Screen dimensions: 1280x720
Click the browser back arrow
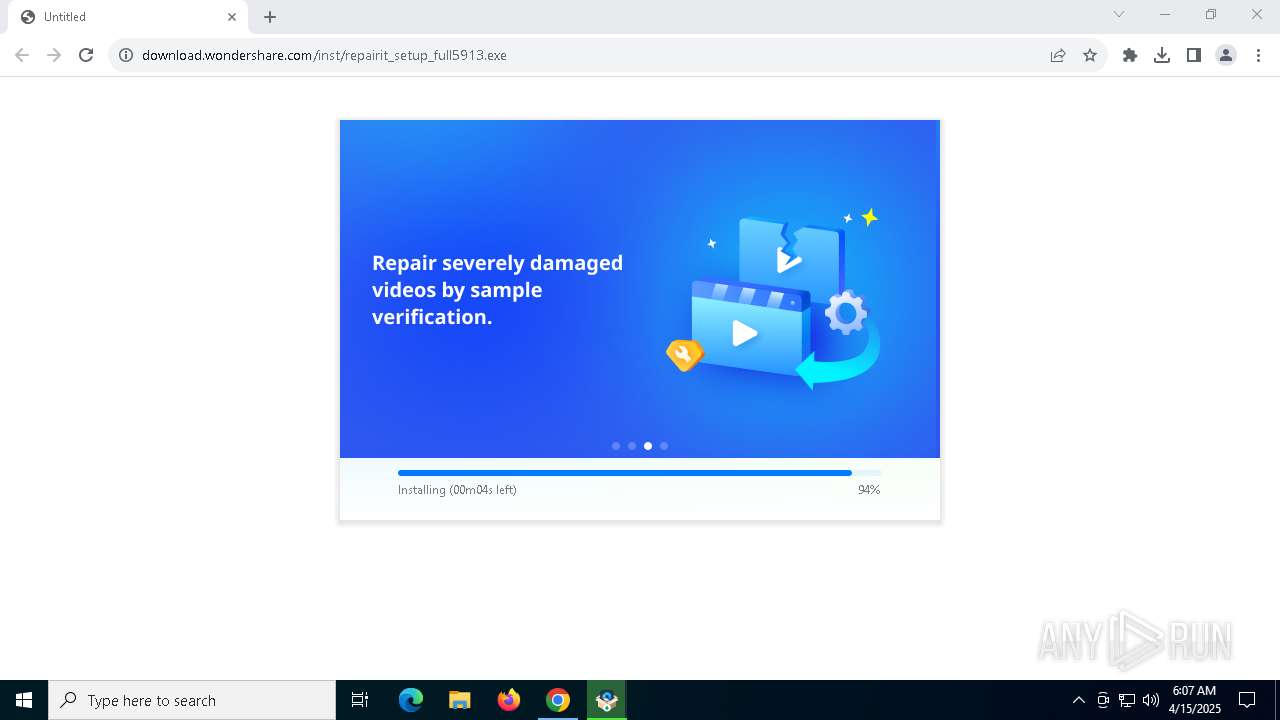pos(22,55)
